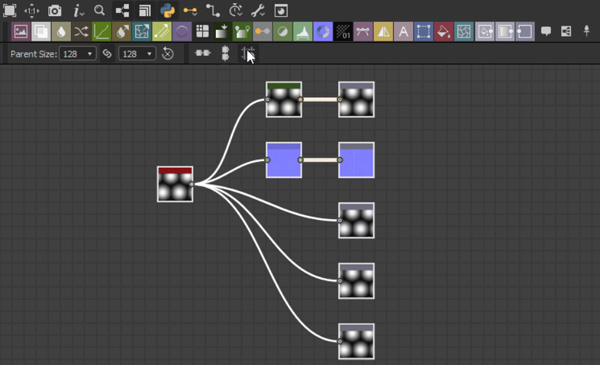The image size is (600, 365).
Task: Reset zoom to 1:1
Action: click(x=32, y=11)
